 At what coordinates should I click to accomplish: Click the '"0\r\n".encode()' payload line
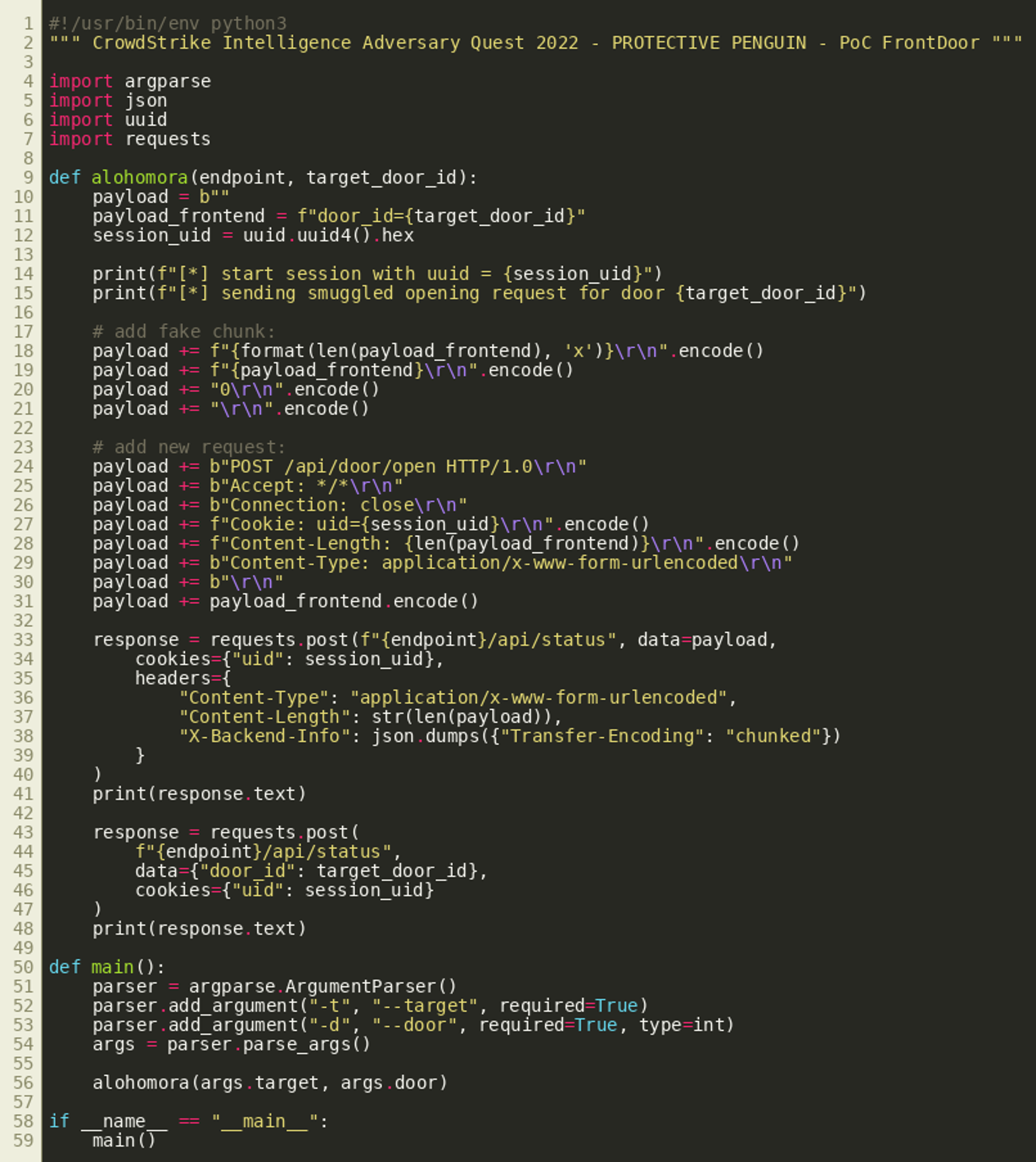[236, 389]
